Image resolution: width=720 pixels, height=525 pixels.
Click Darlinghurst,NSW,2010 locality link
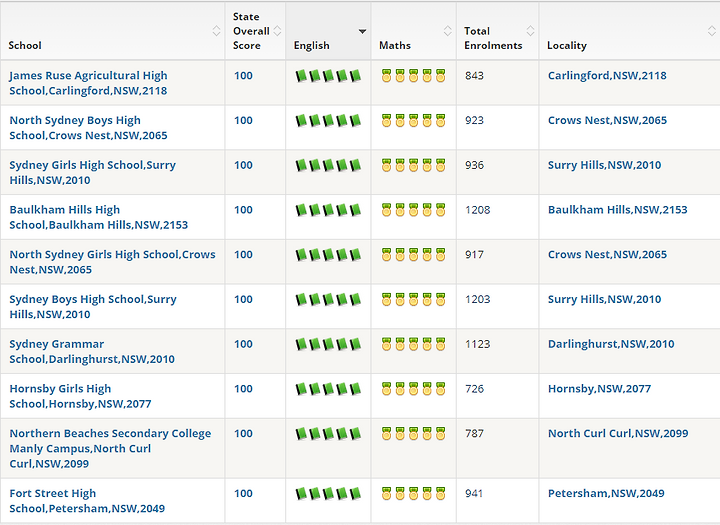click(x=611, y=344)
